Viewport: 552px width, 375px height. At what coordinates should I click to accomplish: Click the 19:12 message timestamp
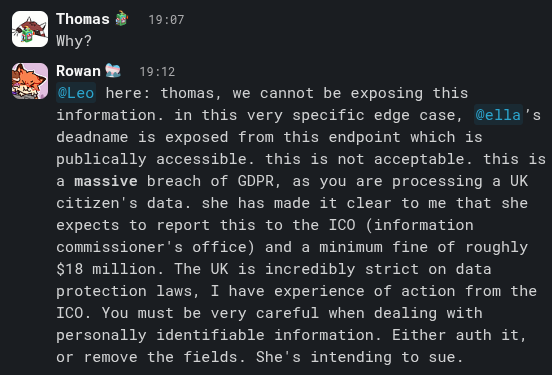point(157,72)
